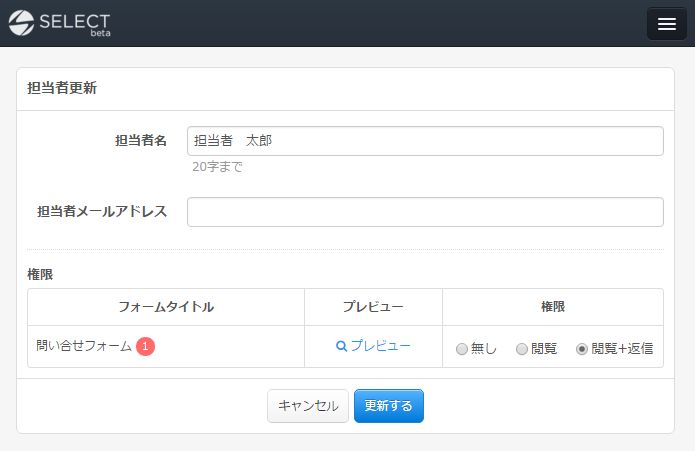Viewport: 695px width, 451px height.
Task: Click the 担当者更新 panel heading
Action: (x=62, y=88)
